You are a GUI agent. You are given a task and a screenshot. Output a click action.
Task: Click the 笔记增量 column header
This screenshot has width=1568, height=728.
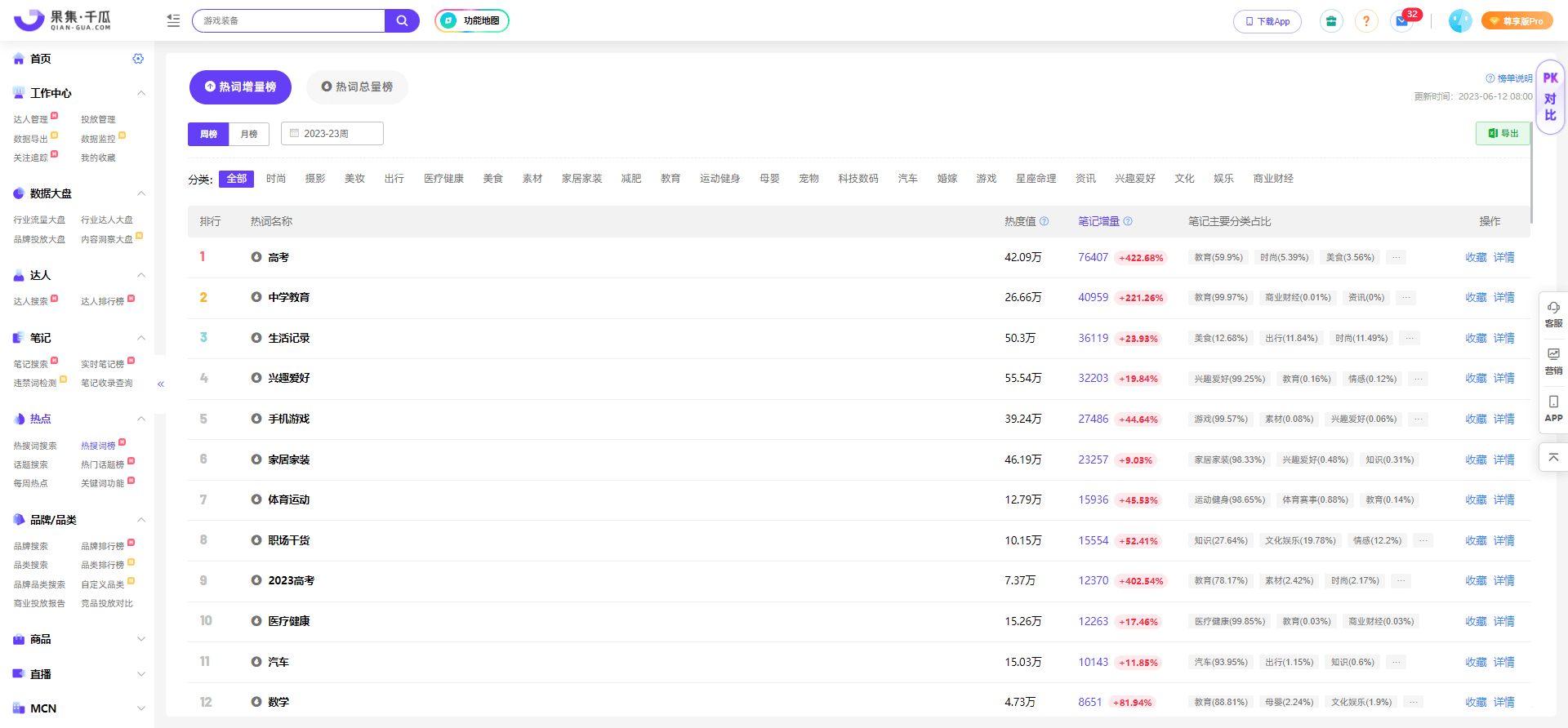tap(1099, 221)
